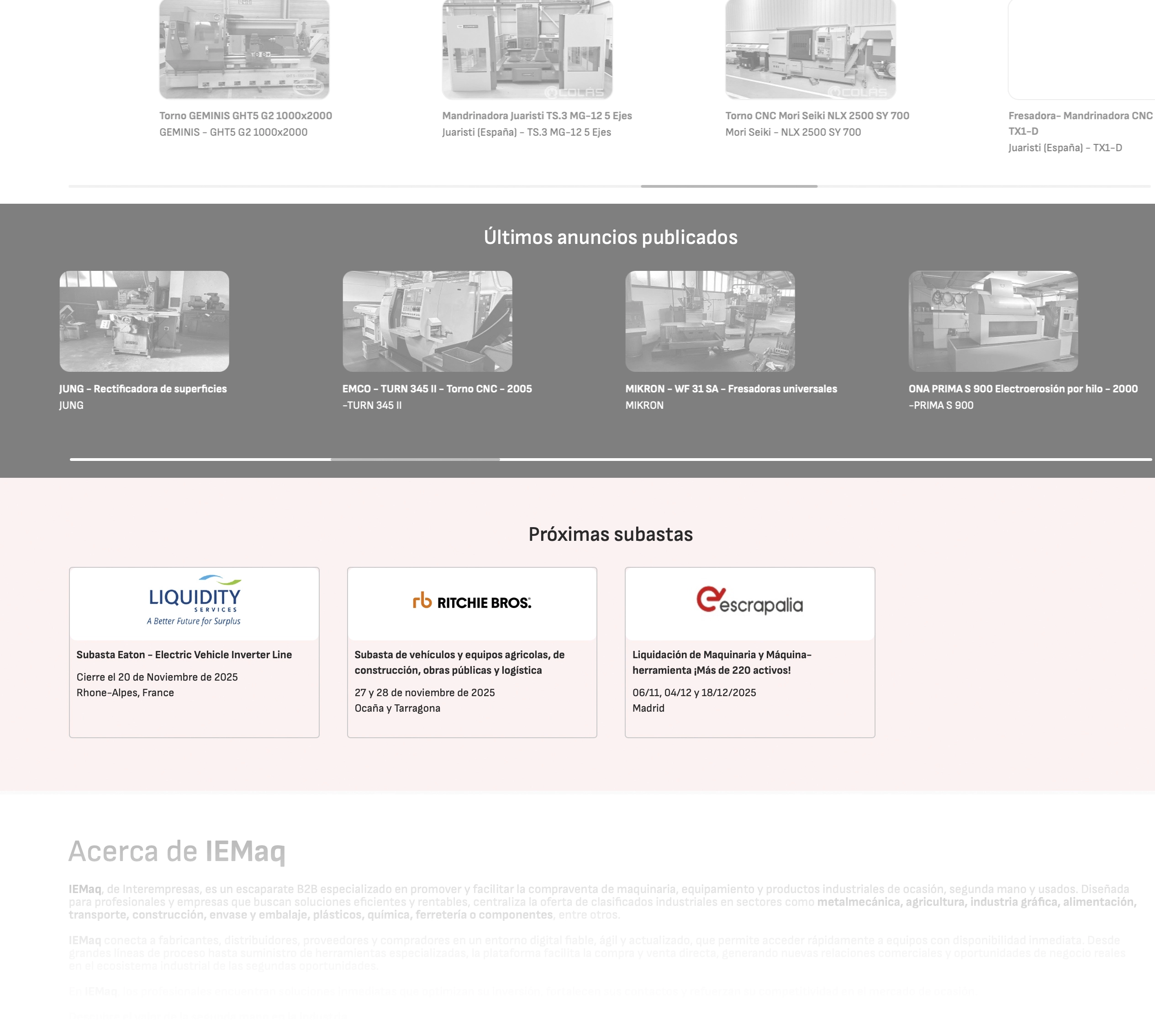The image size is (1155, 1036).
Task: Open the Mandrinadora Juaristi TS.3 image
Action: 527,49
